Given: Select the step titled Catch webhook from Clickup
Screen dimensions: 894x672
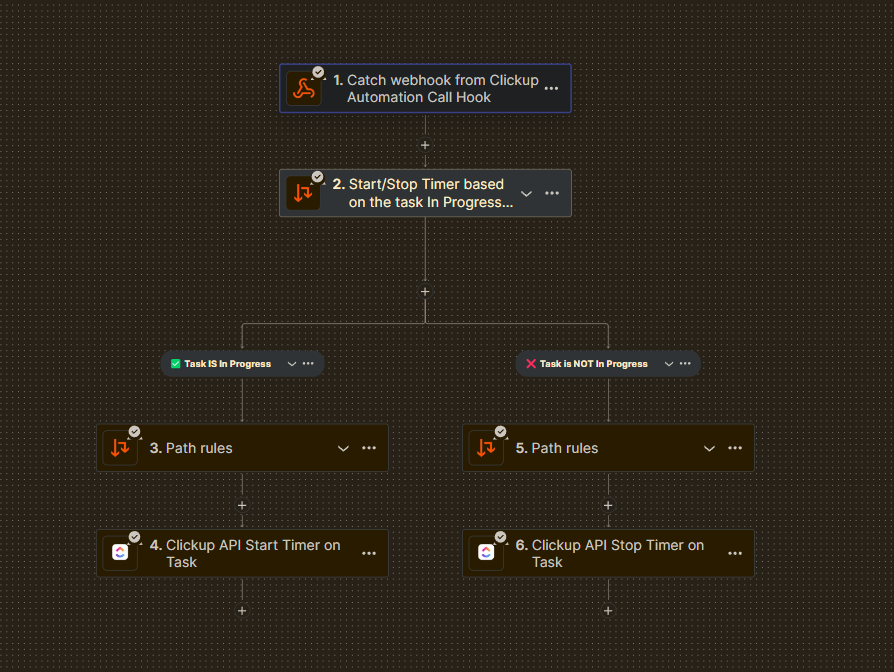Looking at the screenshot, I should pyautogui.click(x=425, y=88).
